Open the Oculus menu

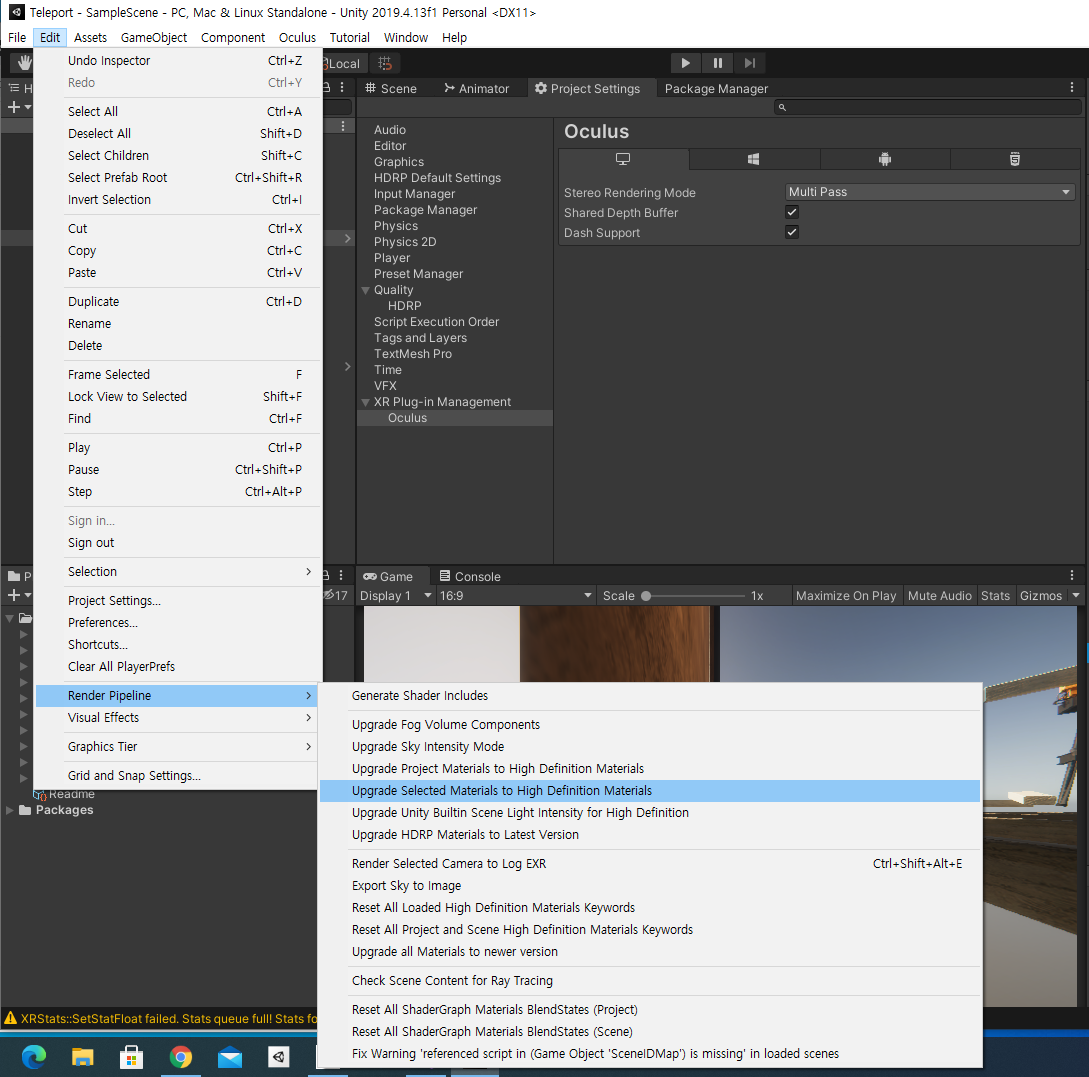[297, 37]
